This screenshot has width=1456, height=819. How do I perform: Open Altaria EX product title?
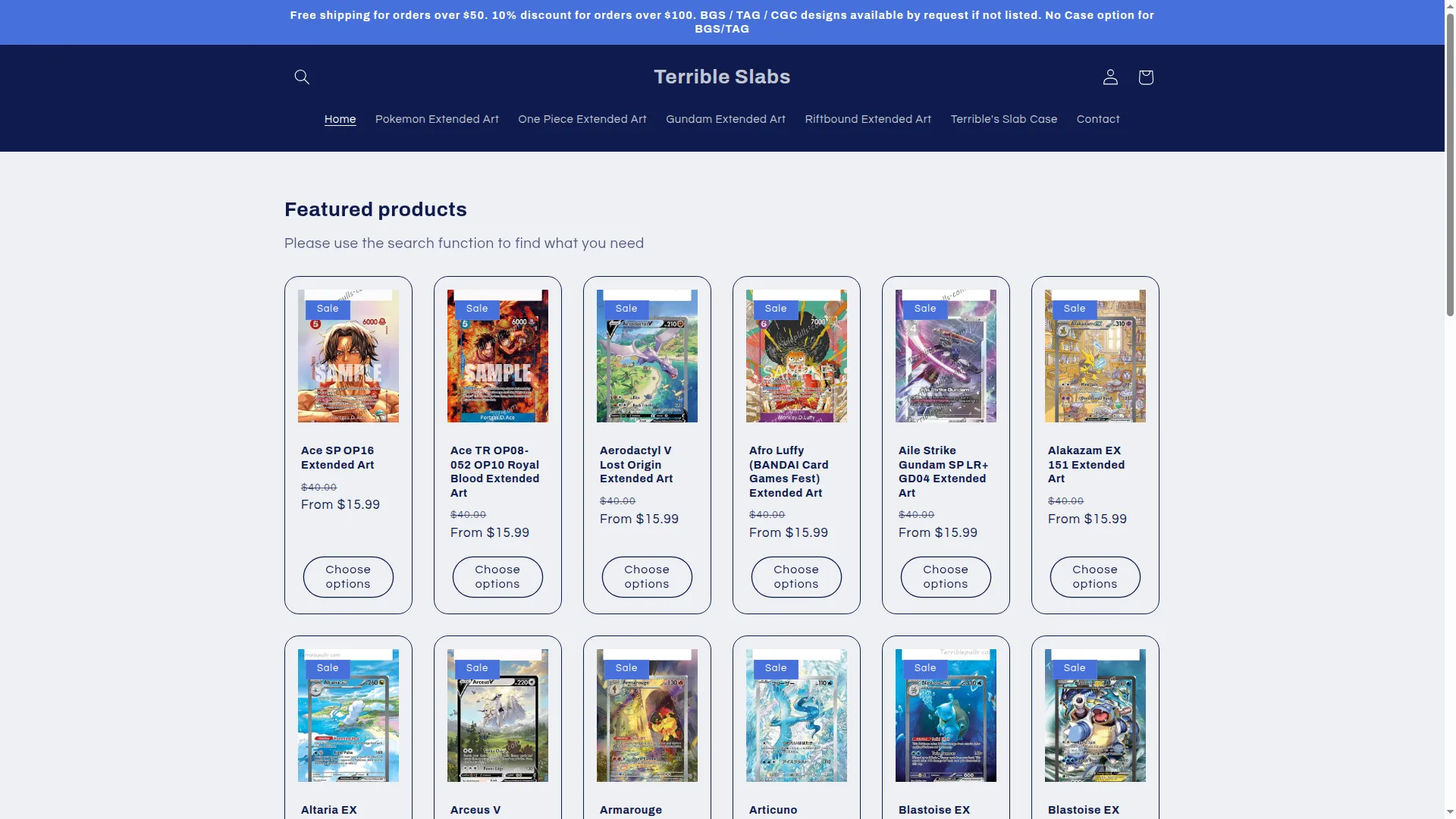pyautogui.click(x=329, y=810)
